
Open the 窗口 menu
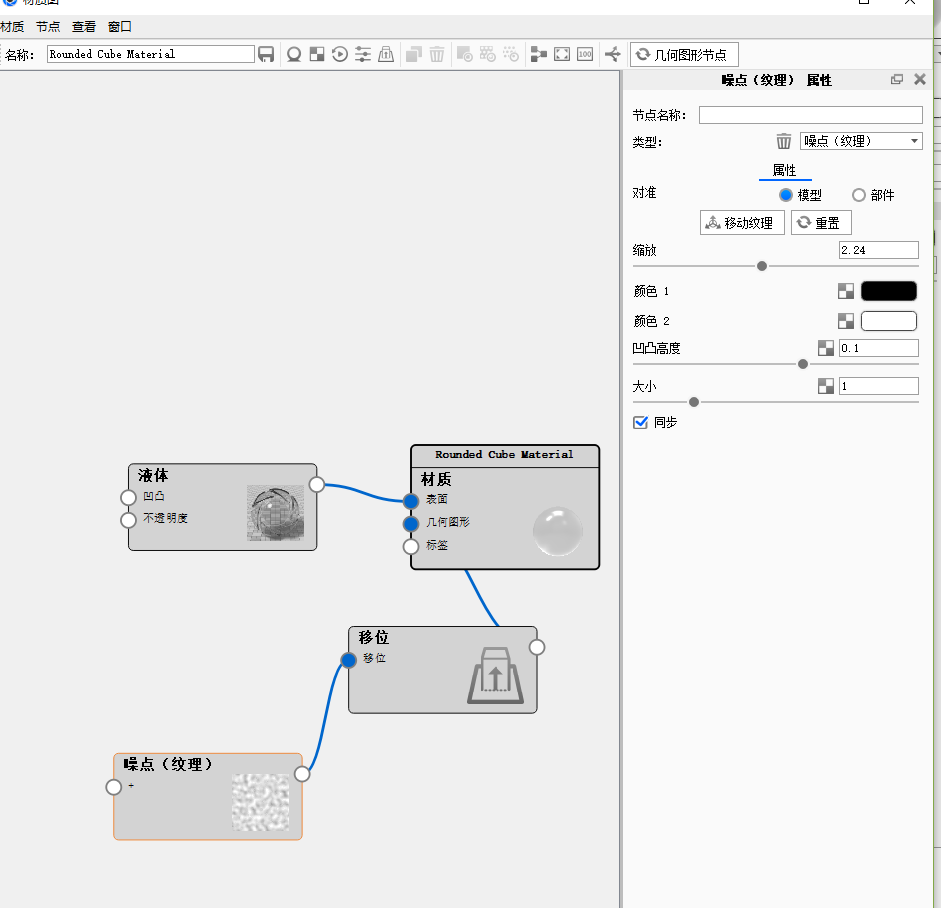(x=119, y=26)
